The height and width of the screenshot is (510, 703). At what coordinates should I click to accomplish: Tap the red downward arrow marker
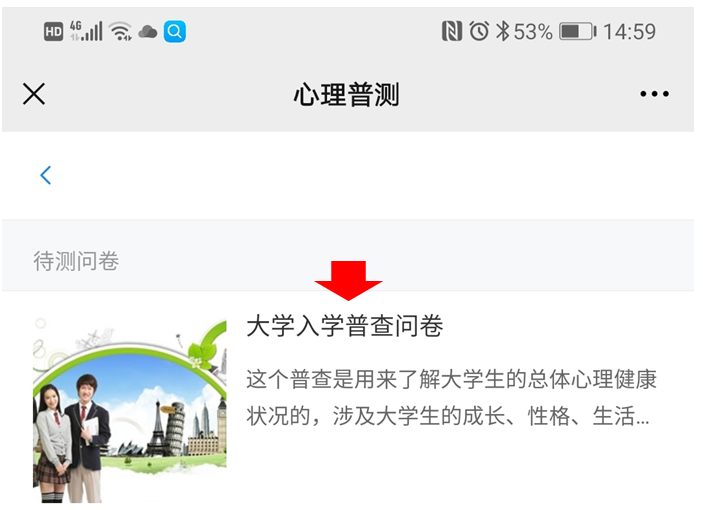348,281
